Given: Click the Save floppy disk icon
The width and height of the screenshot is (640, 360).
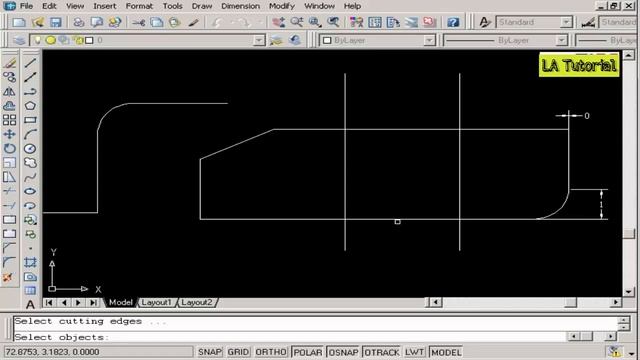Looking at the screenshot, I should (x=56, y=22).
